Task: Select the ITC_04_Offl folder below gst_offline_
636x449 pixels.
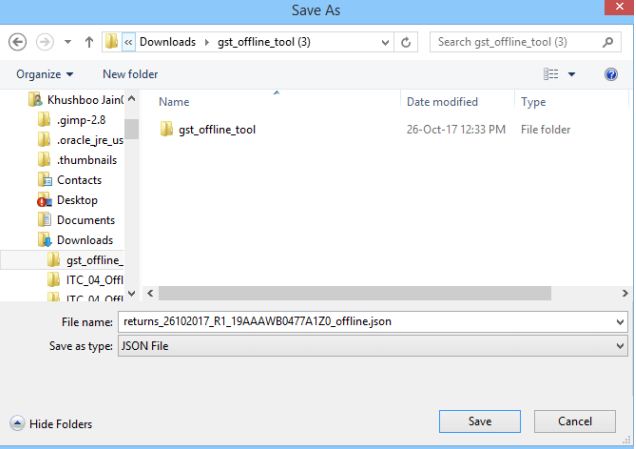Action: pyautogui.click(x=85, y=280)
